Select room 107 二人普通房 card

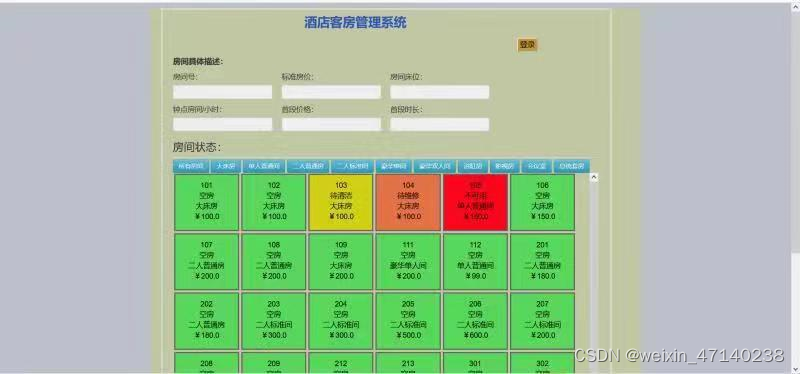pos(207,261)
